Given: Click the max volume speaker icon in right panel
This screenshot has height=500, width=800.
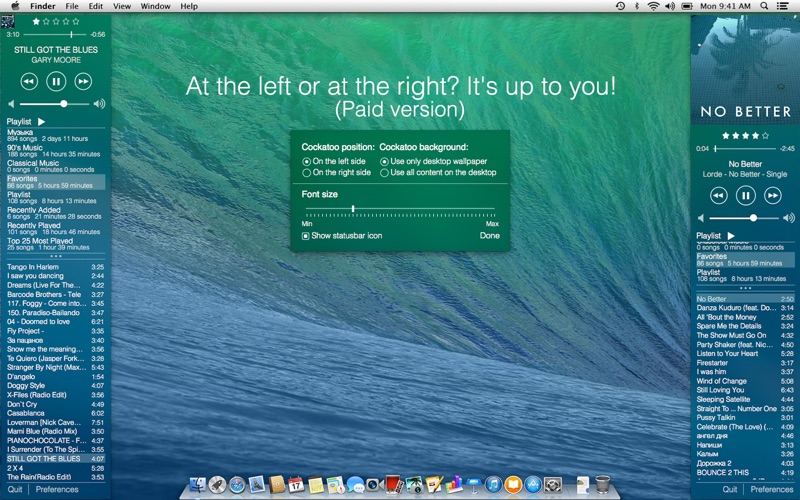Looking at the screenshot, I should click(789, 218).
